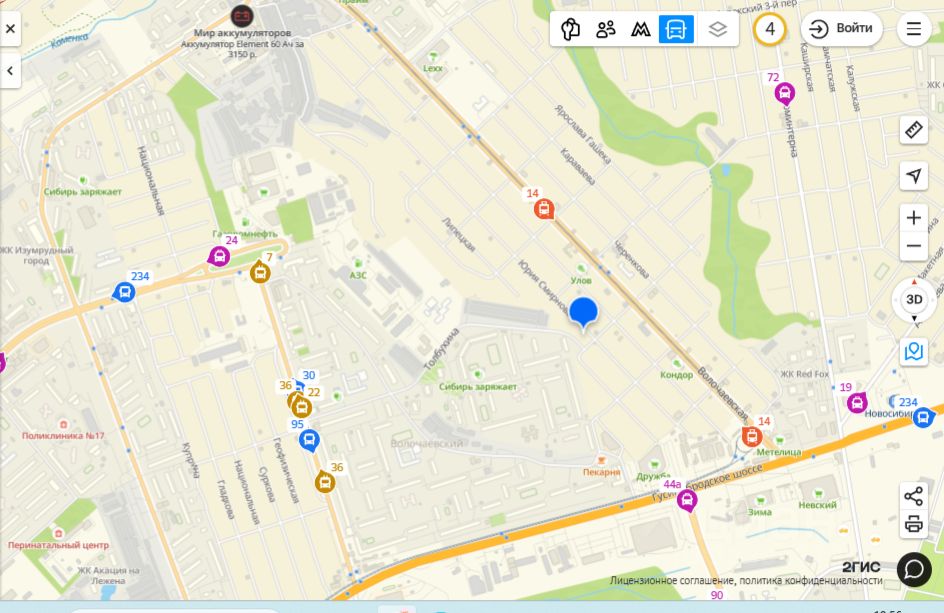Click the Метелица store label

[779, 452]
